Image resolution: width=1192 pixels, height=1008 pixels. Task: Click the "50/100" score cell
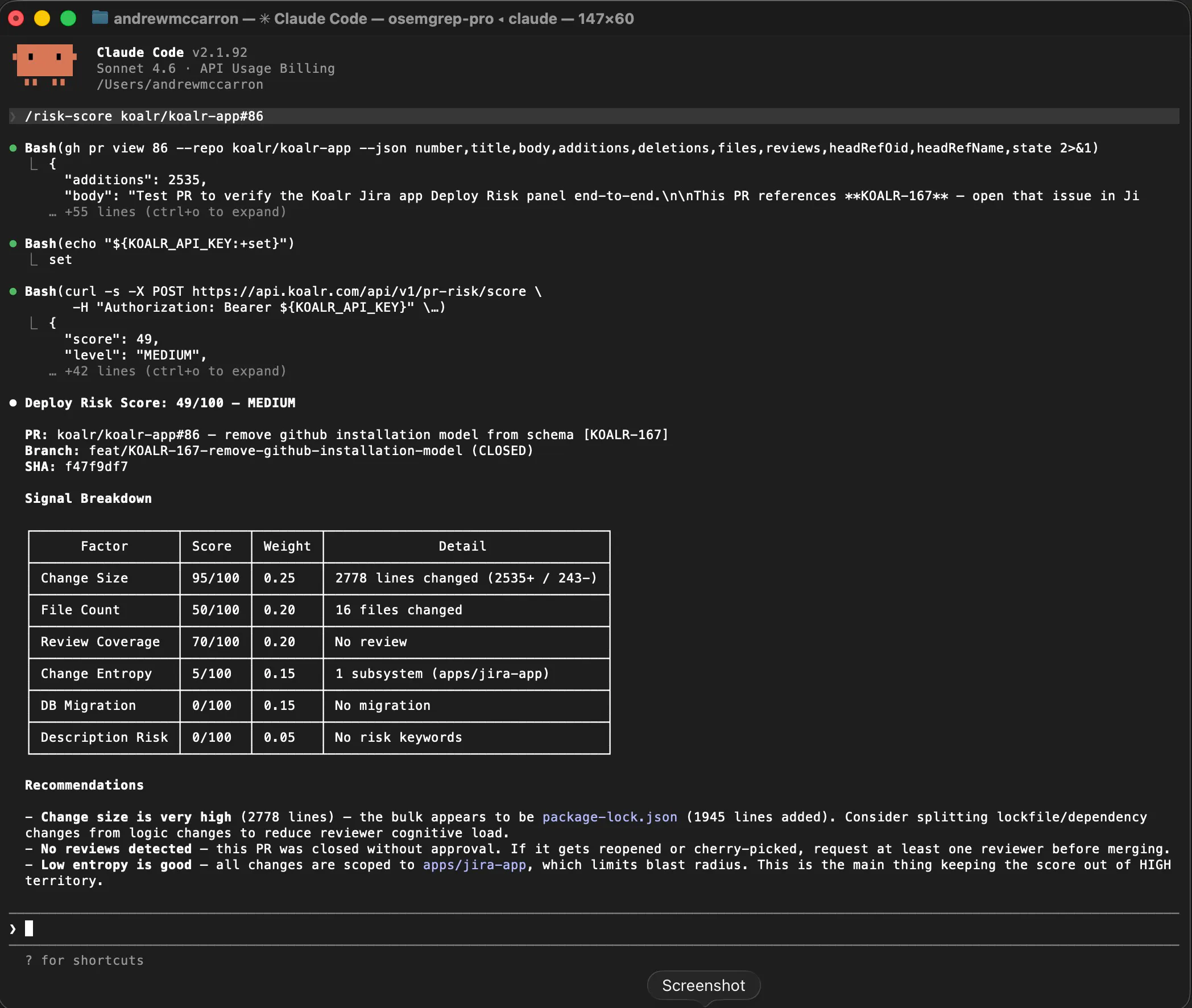tap(216, 610)
